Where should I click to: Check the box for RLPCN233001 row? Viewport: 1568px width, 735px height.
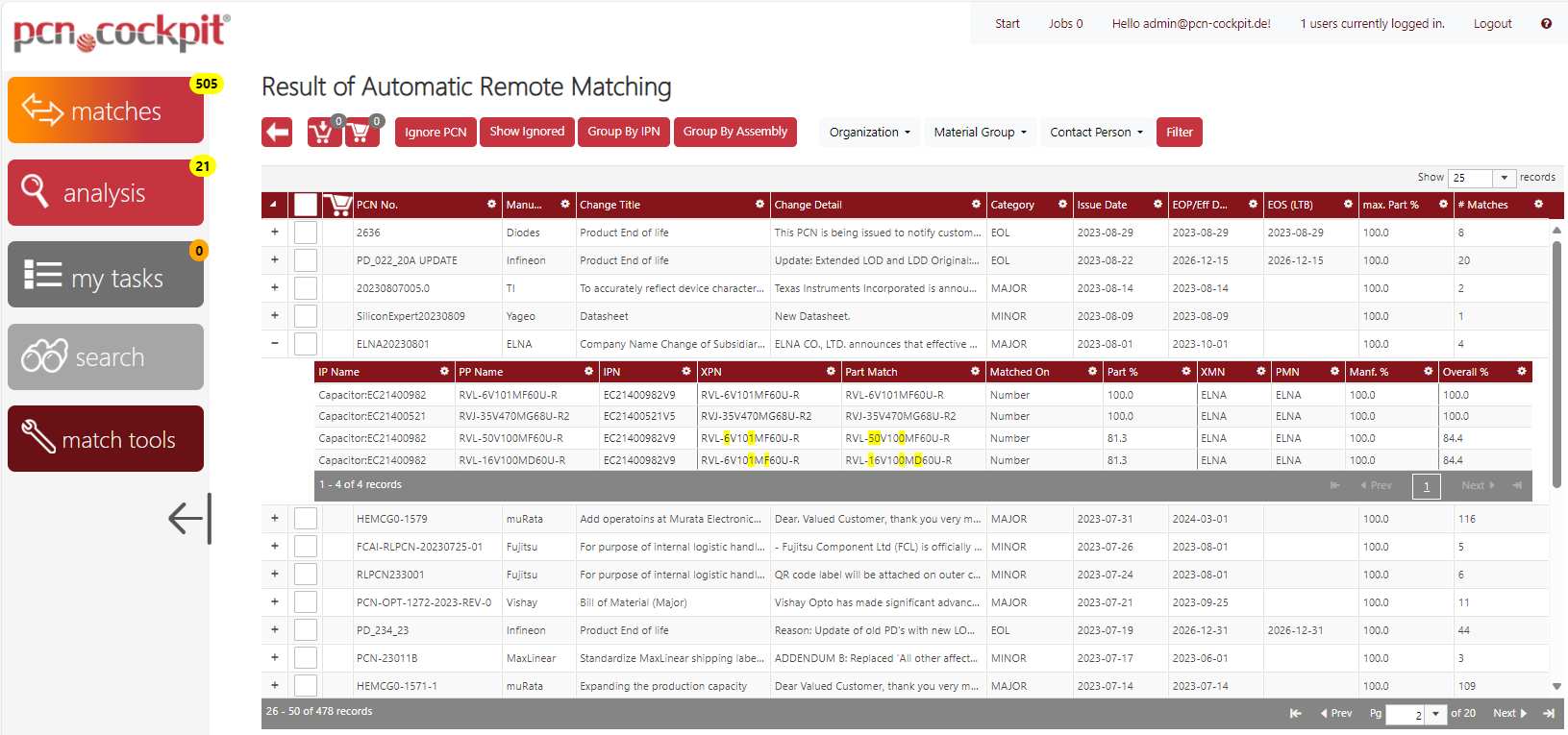306,575
